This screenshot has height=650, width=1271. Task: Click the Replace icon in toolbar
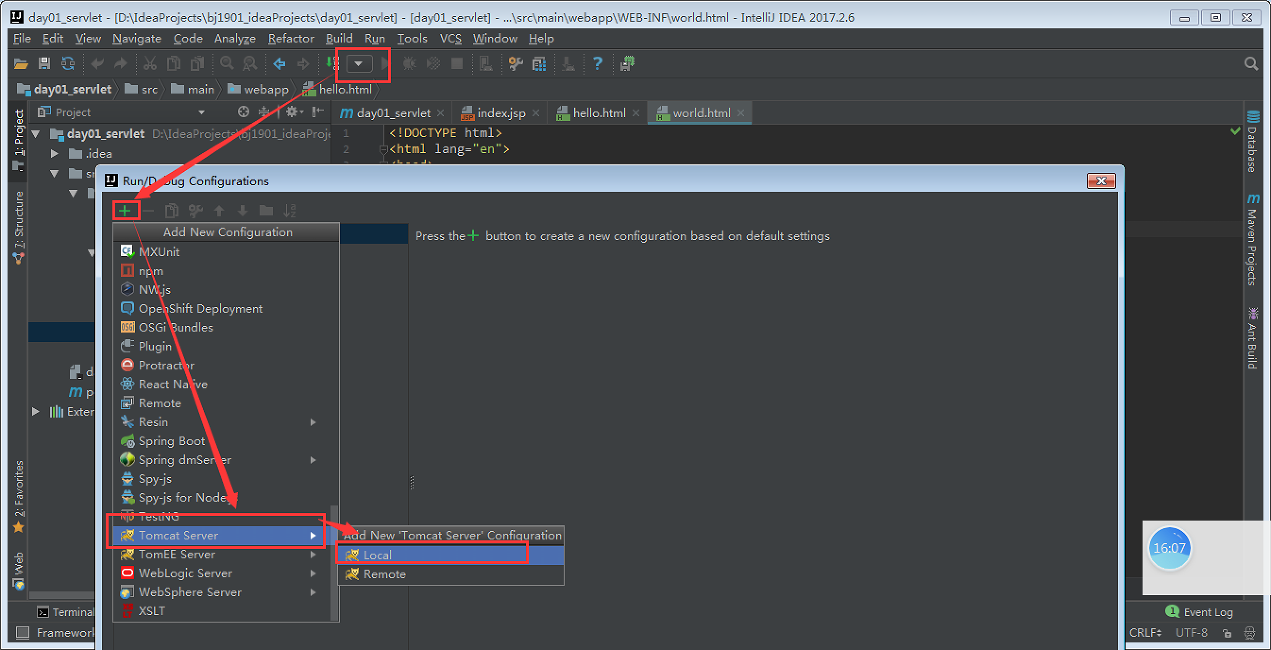[x=250, y=64]
